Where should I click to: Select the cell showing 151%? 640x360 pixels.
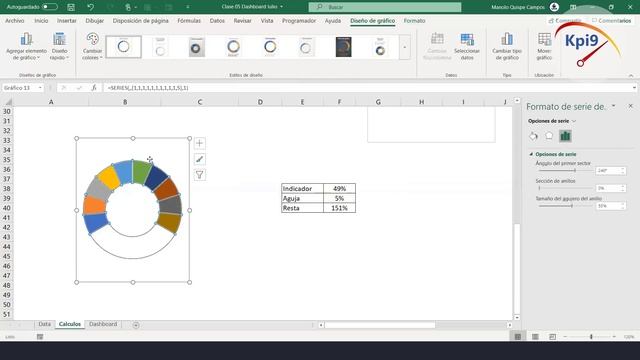tap(340, 208)
